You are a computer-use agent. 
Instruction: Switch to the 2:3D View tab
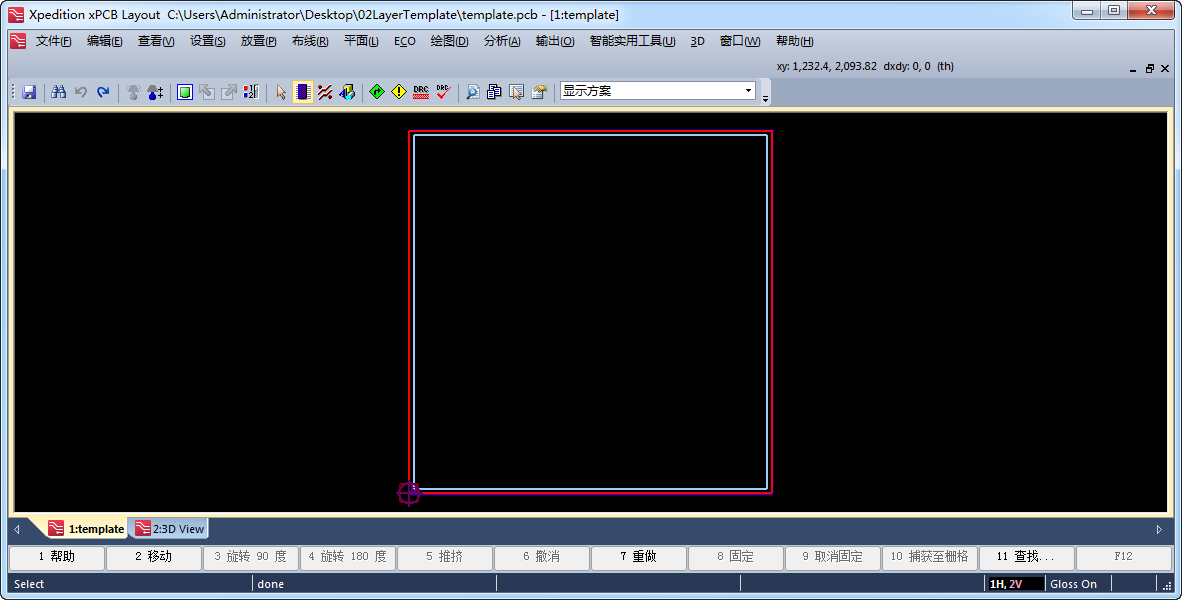pos(170,528)
